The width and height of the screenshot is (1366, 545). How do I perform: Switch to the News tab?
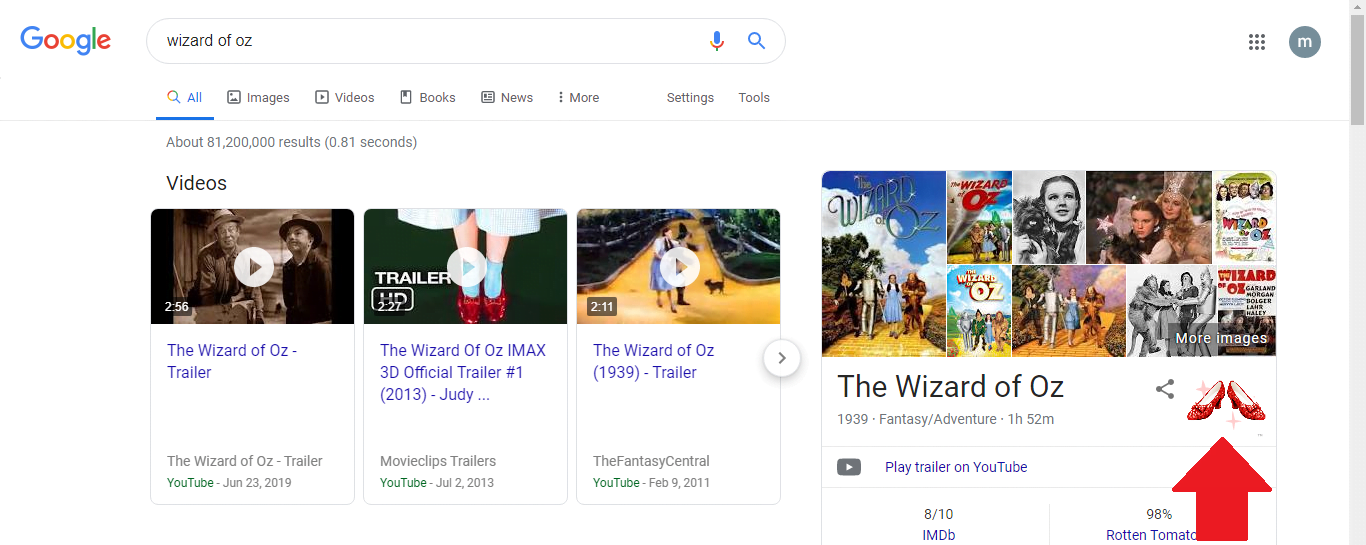click(507, 98)
